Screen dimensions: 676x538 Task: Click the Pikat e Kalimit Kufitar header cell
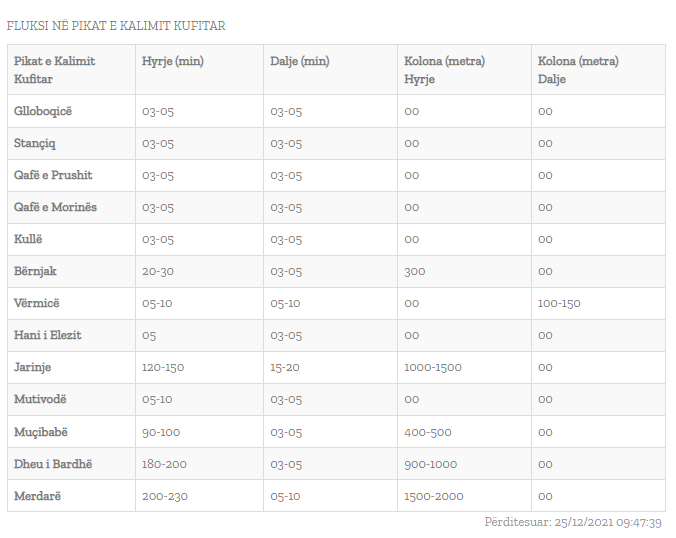55,70
